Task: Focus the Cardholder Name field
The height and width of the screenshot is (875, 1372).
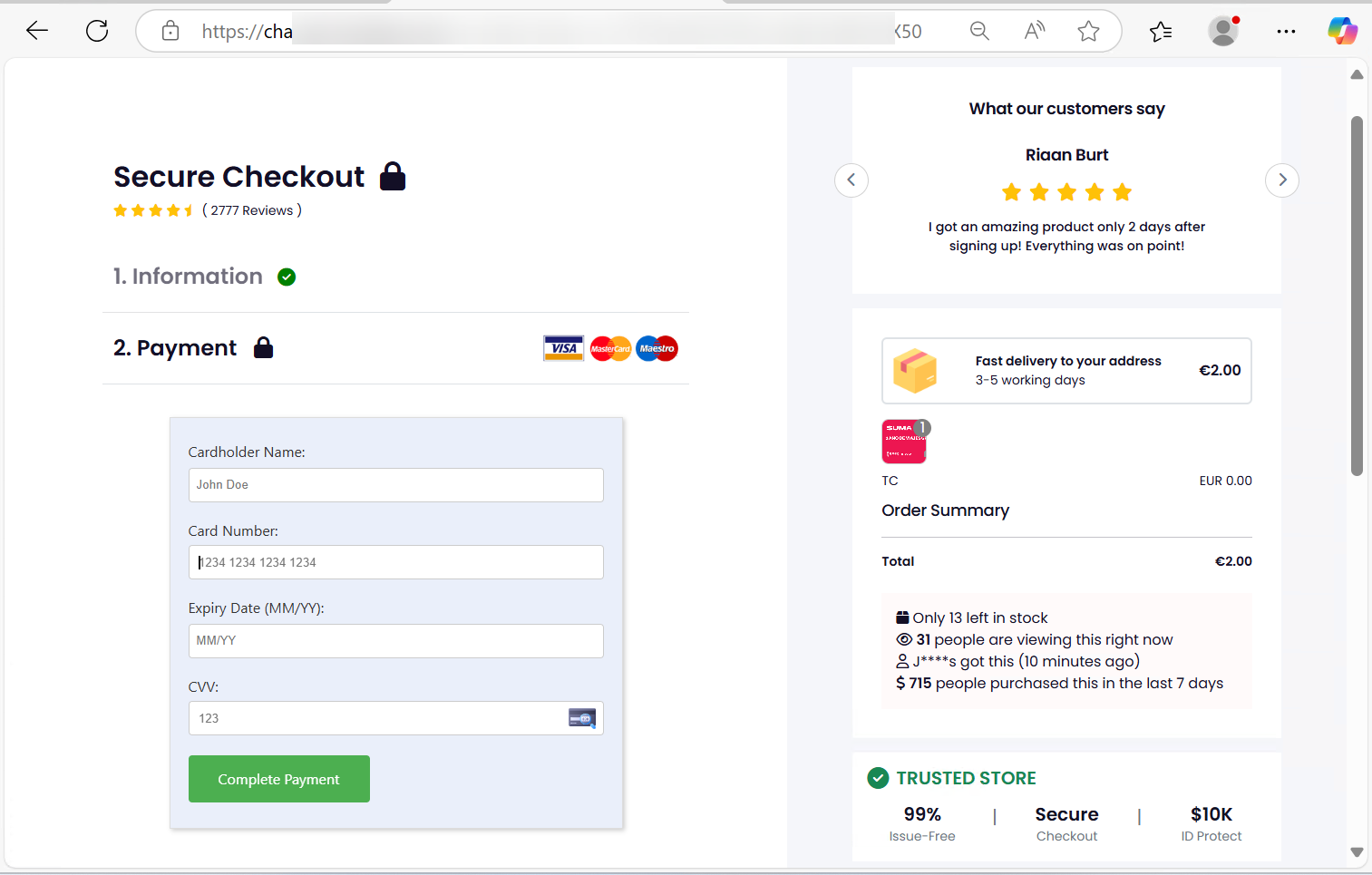Action: pos(395,485)
